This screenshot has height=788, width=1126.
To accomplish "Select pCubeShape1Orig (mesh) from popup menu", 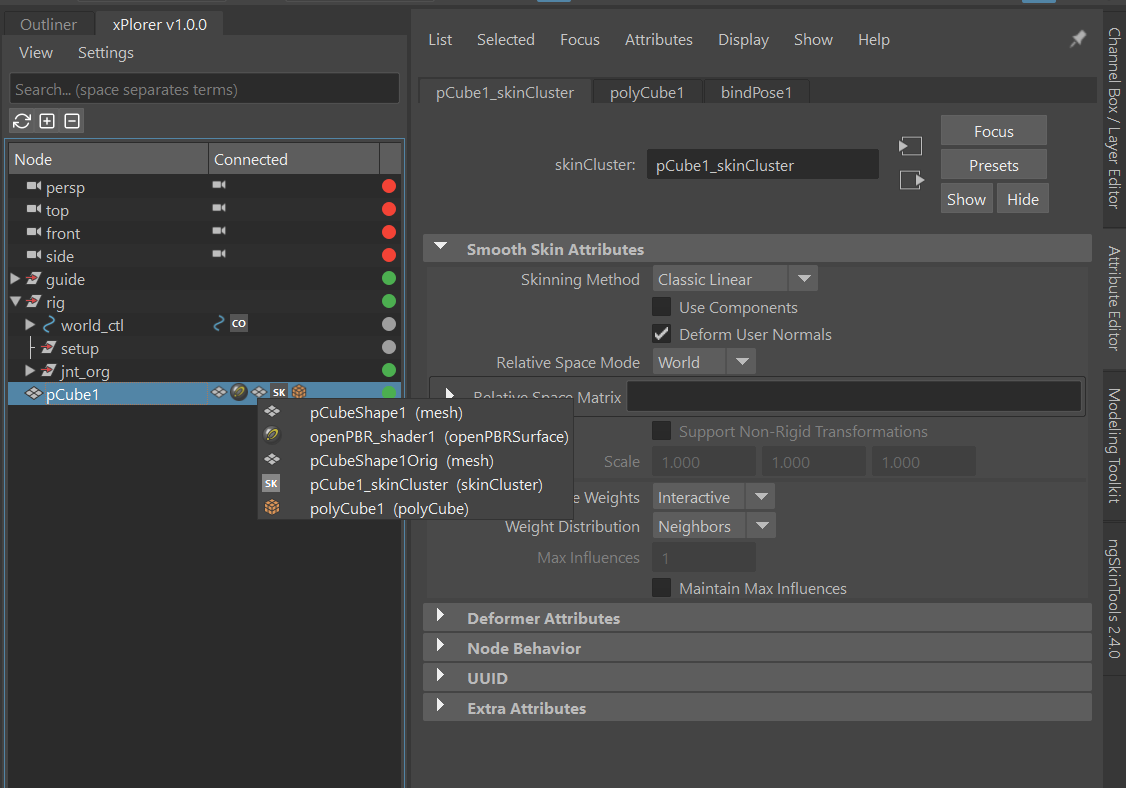I will (x=401, y=460).
